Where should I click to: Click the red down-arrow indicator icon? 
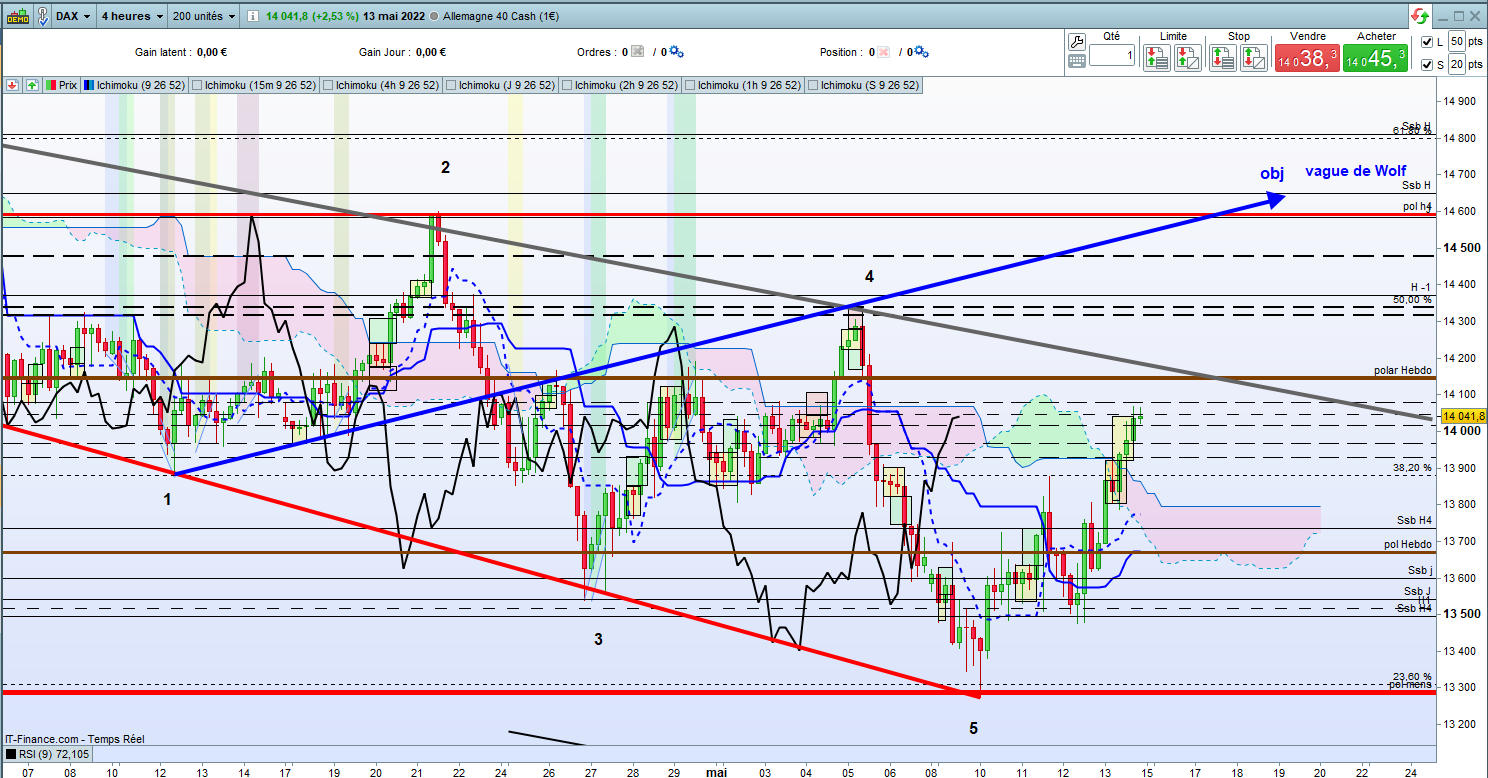click(14, 85)
